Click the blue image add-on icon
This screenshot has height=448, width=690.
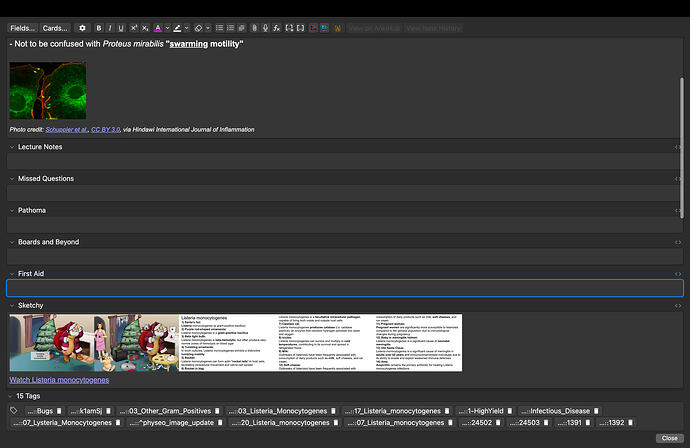324,28
